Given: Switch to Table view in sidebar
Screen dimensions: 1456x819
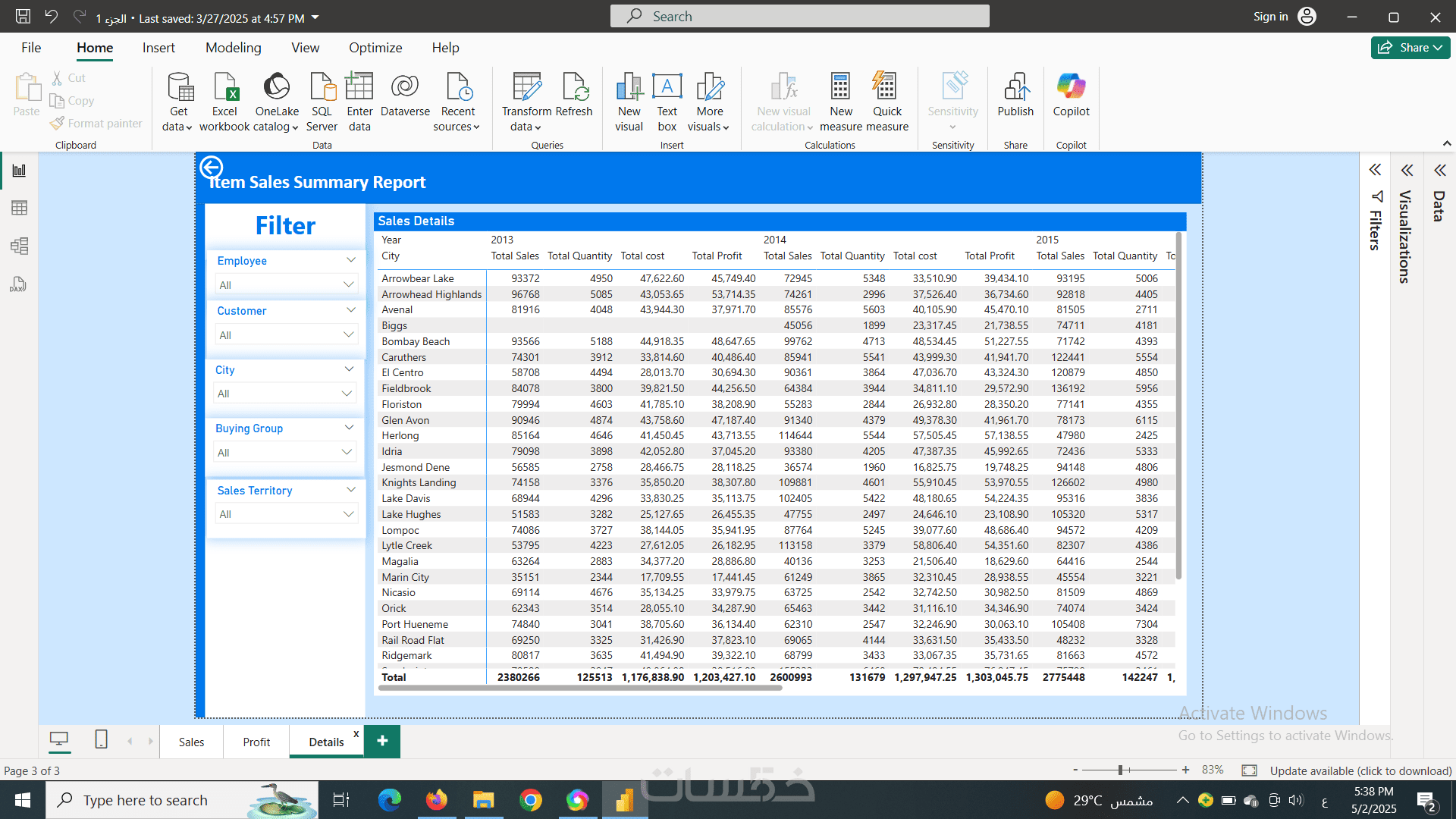Looking at the screenshot, I should click(x=19, y=208).
